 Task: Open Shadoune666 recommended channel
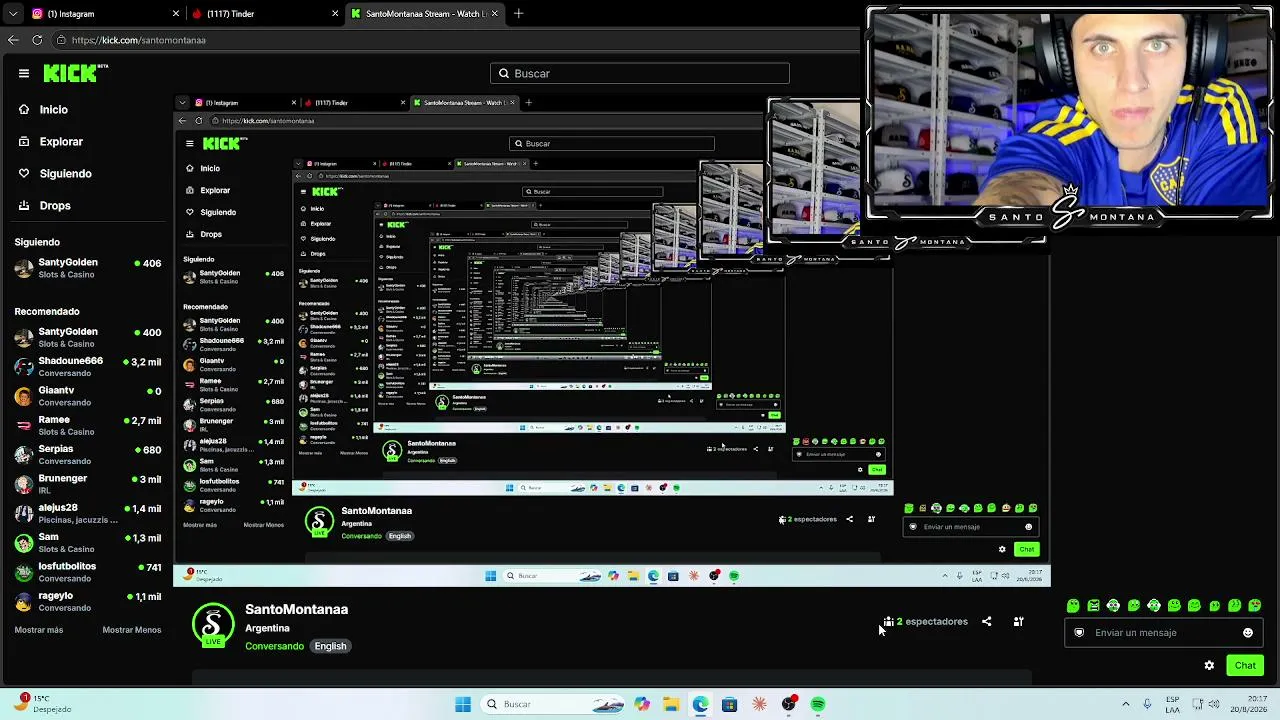point(87,367)
